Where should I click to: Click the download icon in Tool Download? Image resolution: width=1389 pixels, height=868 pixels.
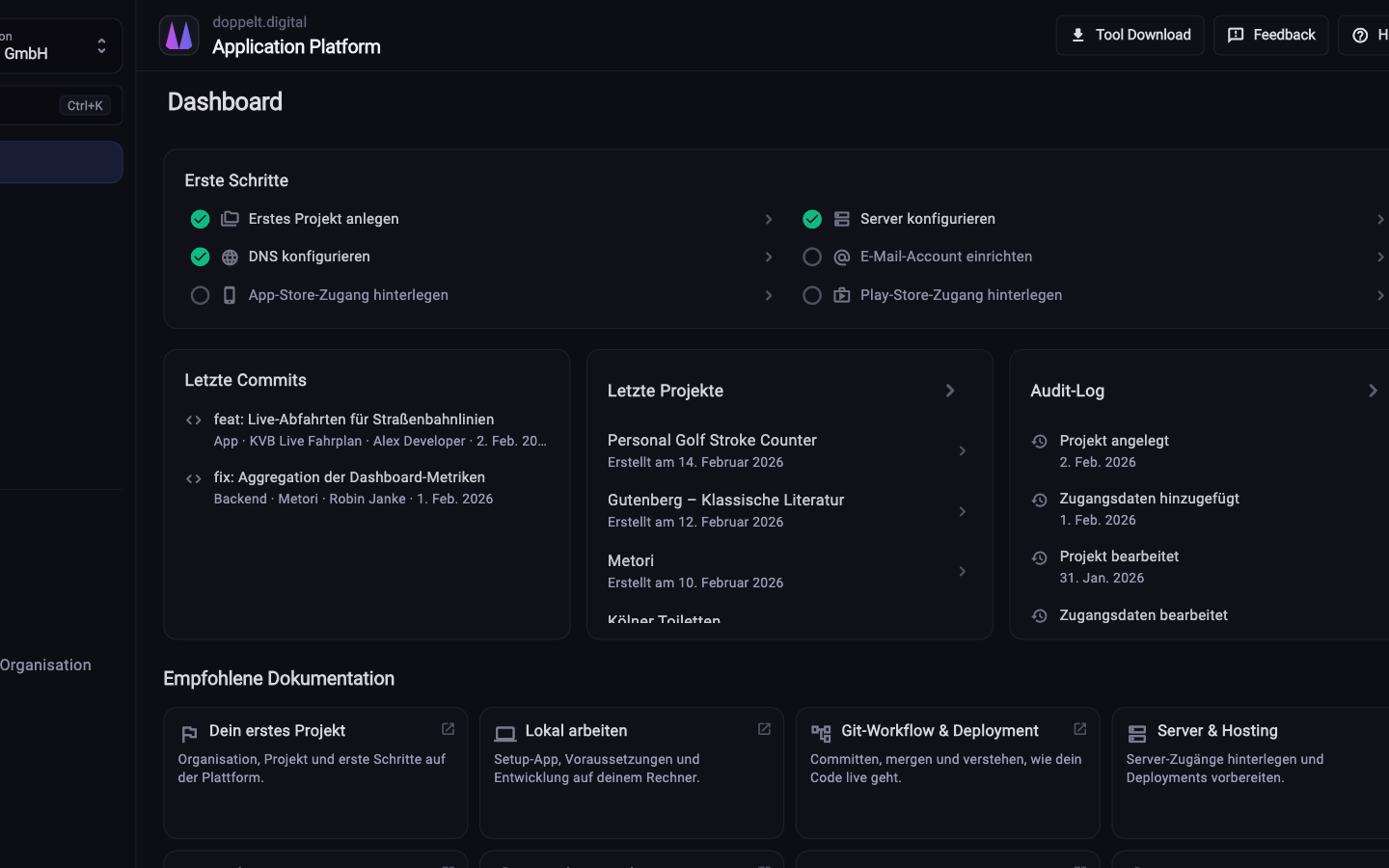(1077, 35)
